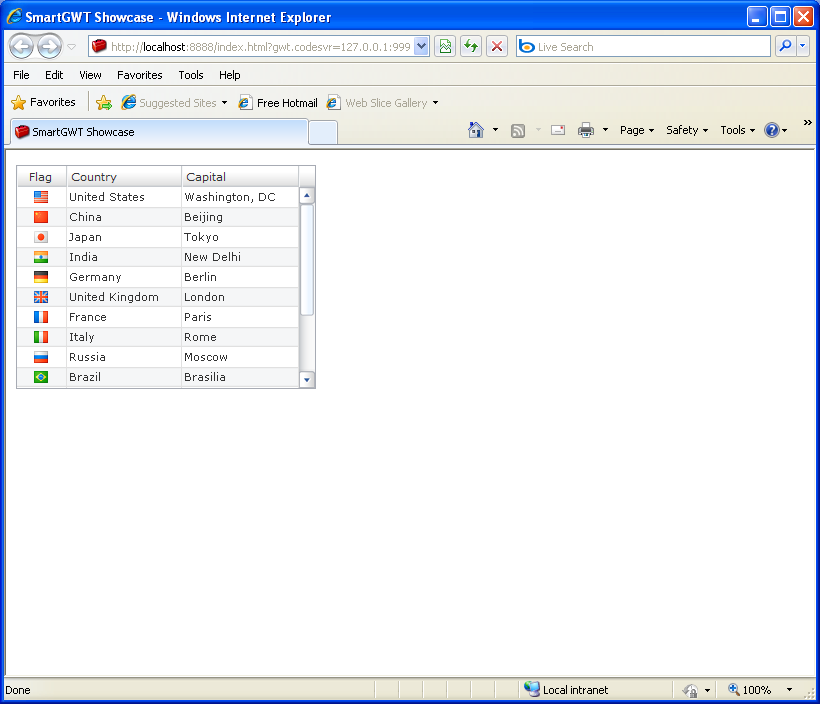Click the grid scroll-up arrow
This screenshot has height=704, width=820.
tap(307, 196)
